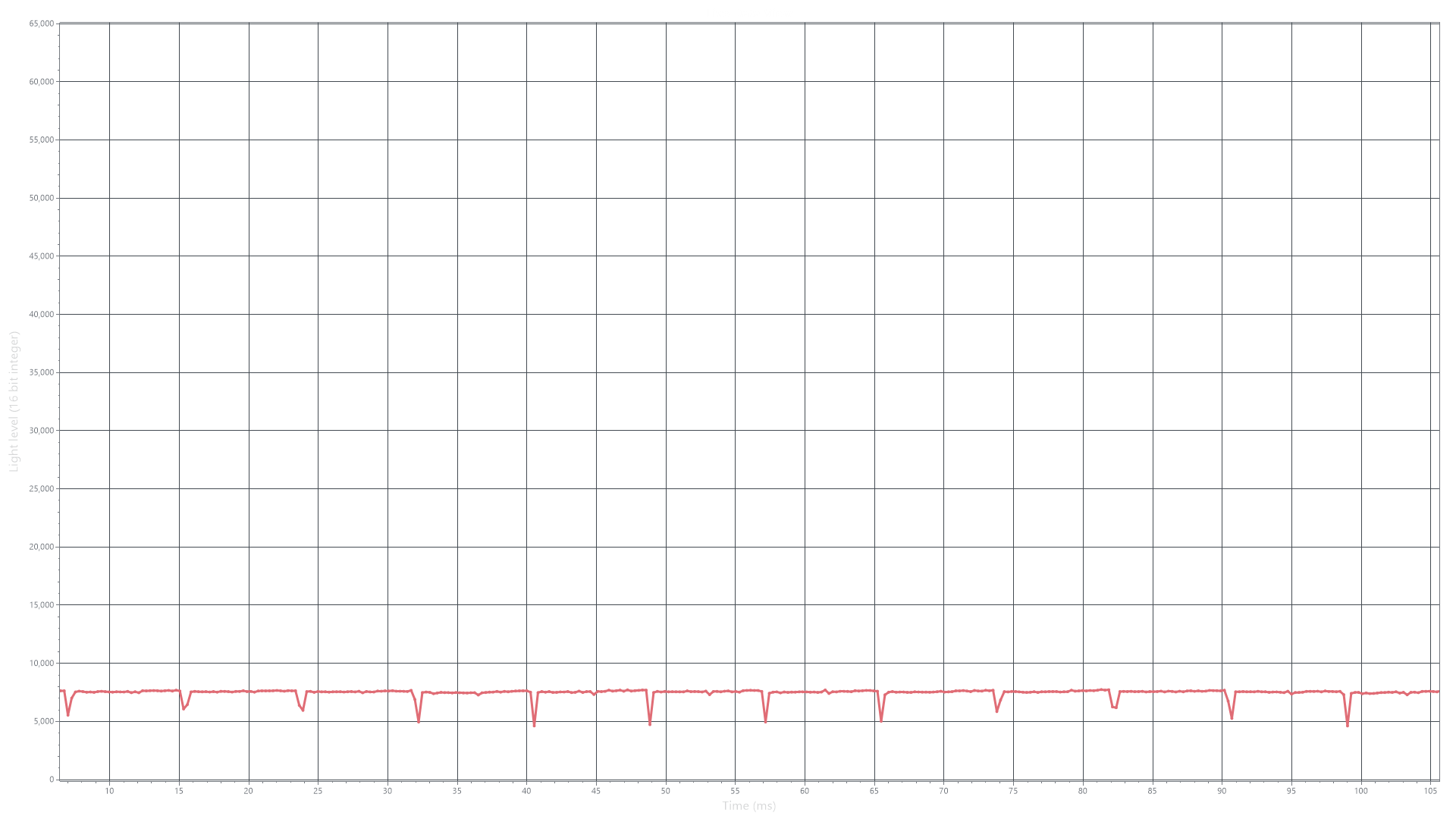Screen dimensions: 1456x819
Task: Click the trace dip just after 90 ms
Action: 1232,714
